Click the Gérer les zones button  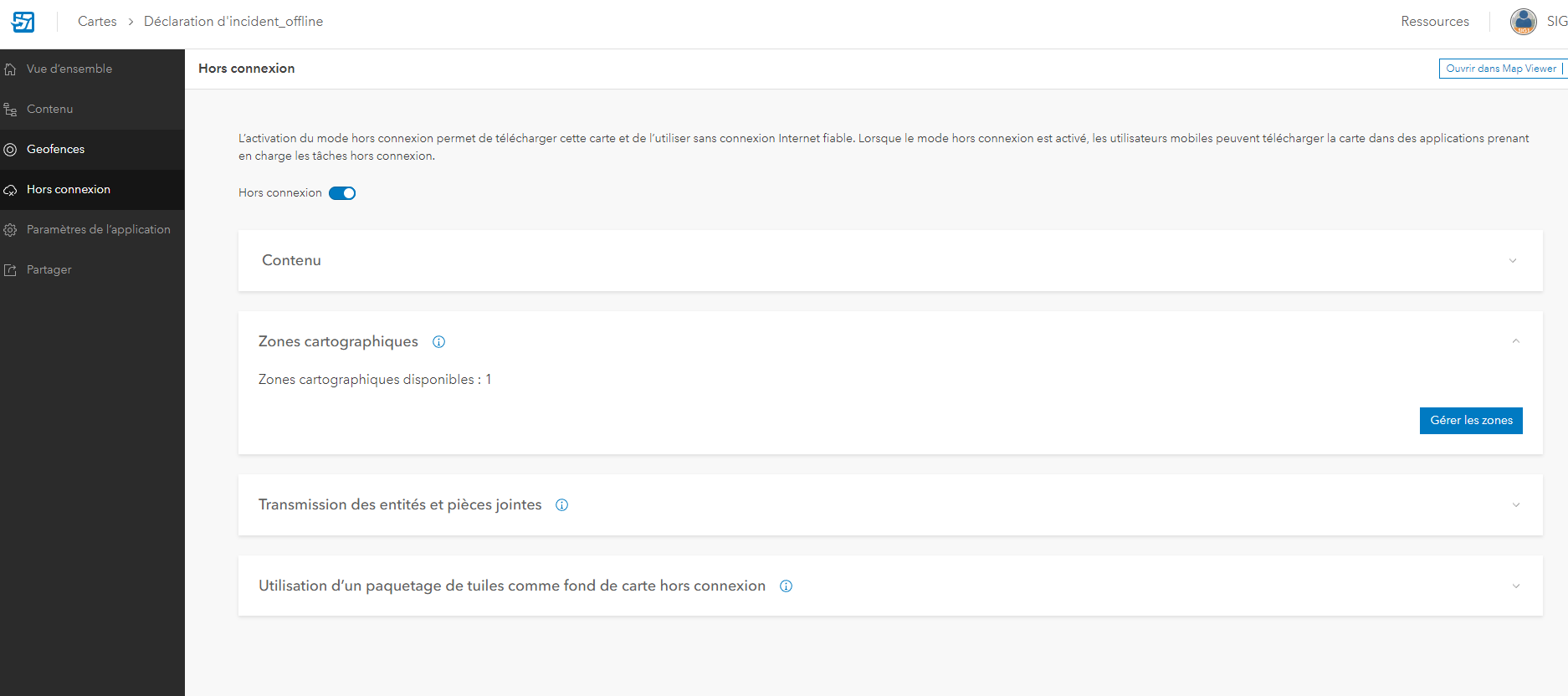pyautogui.click(x=1470, y=421)
